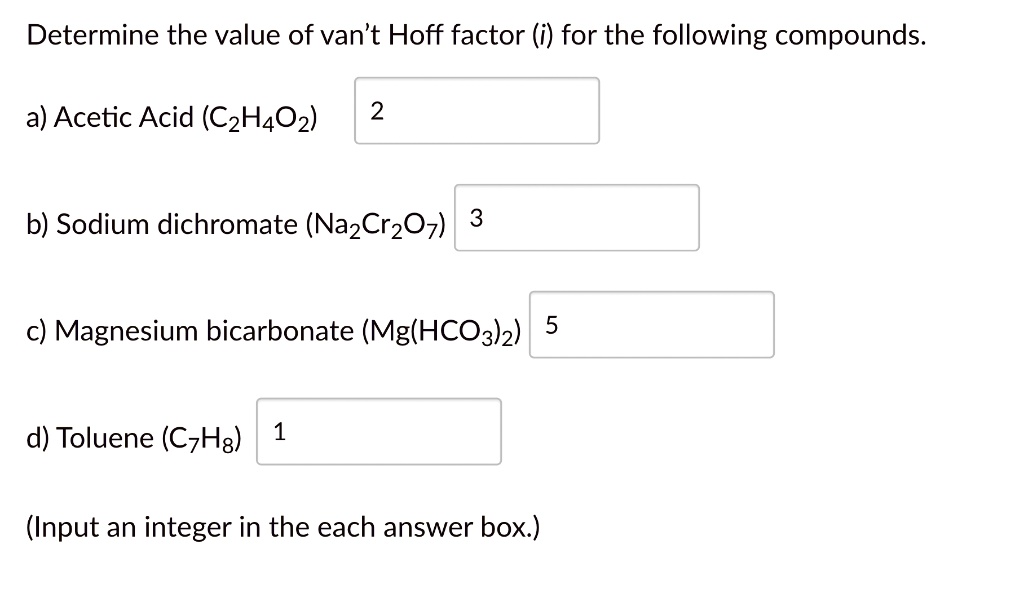
Task: Click the answer box for Sodium dichromate
Action: (x=576, y=218)
